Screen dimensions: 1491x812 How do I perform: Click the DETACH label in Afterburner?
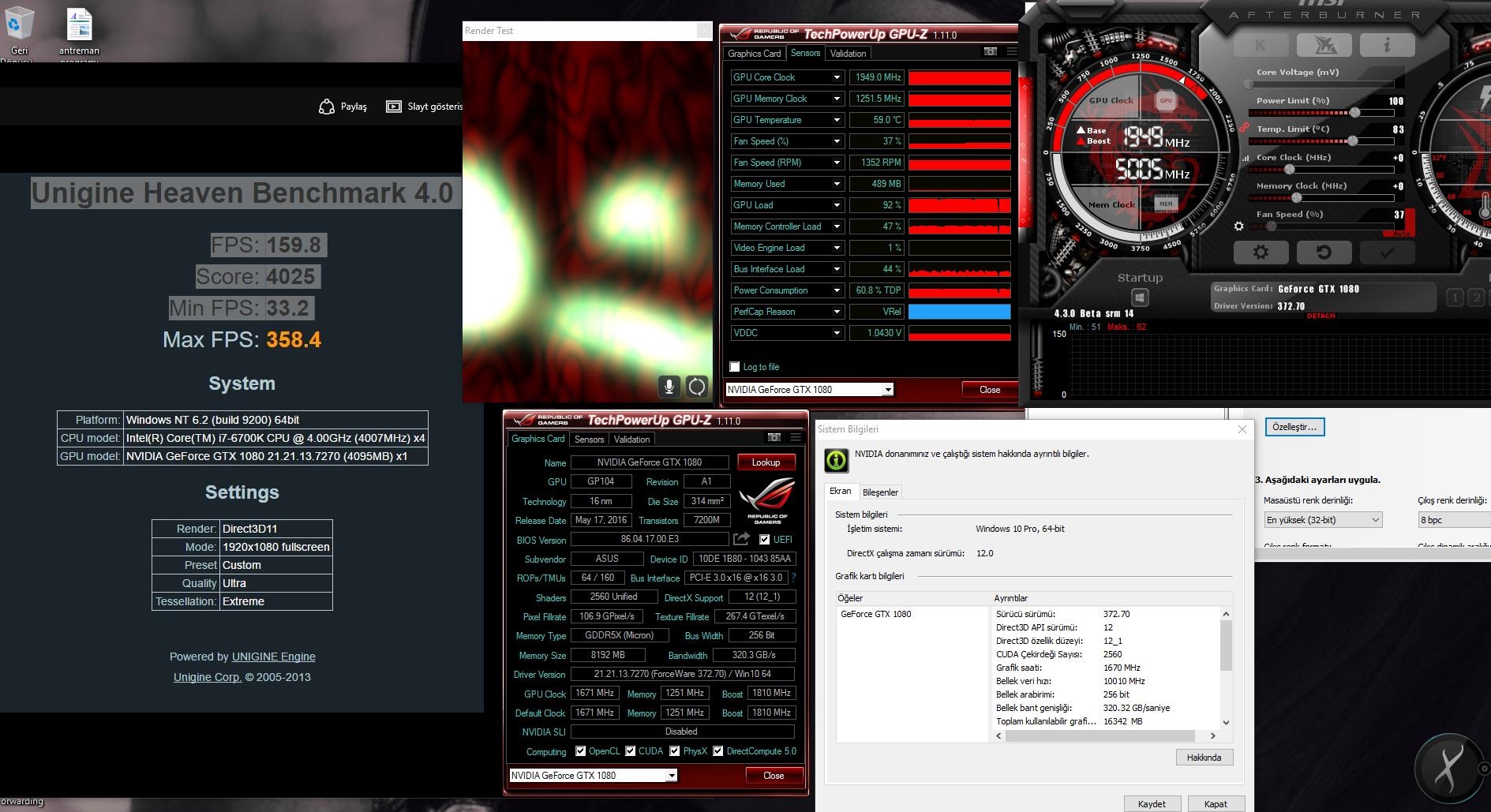(1321, 316)
